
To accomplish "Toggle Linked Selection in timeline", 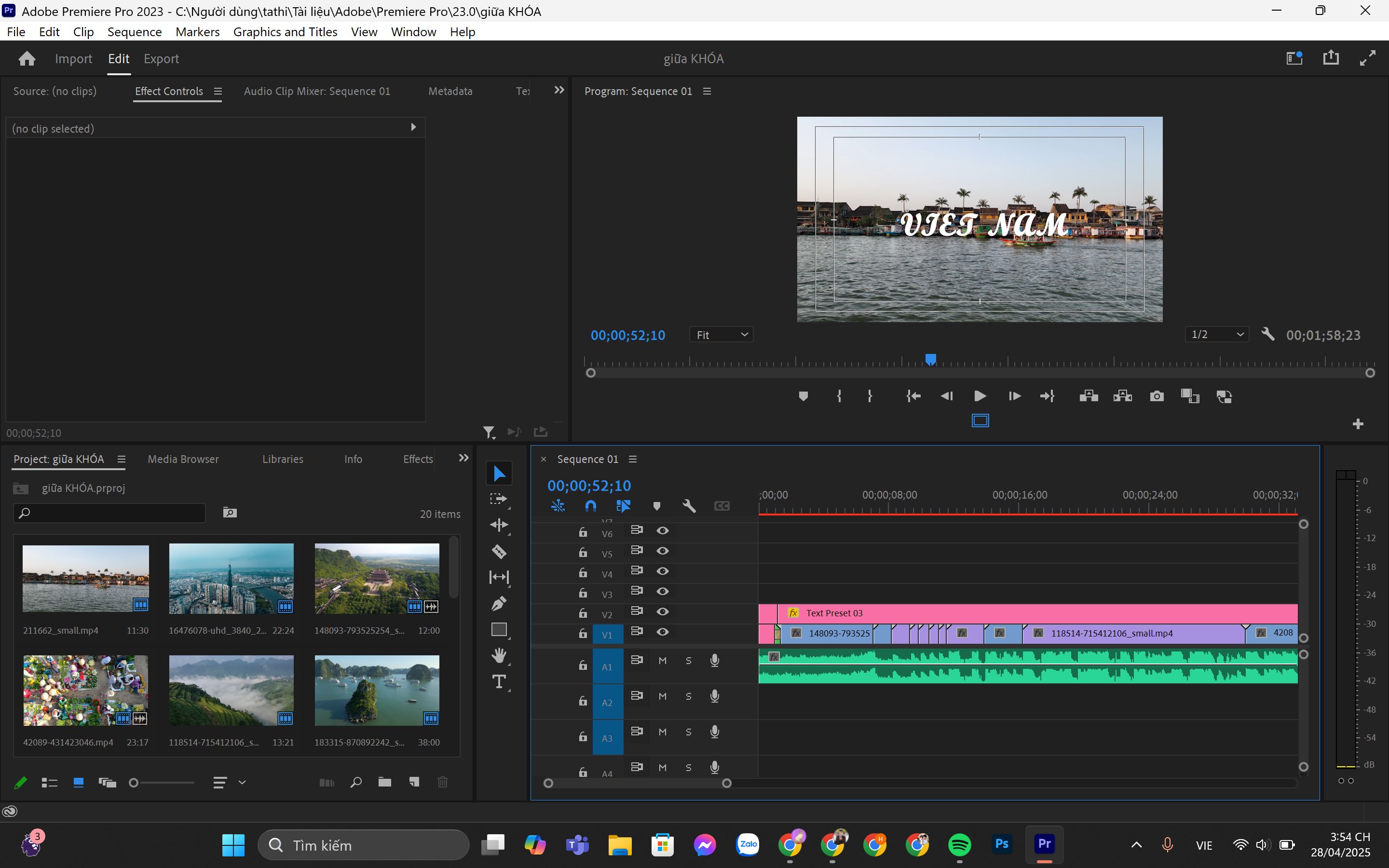I will coord(623,506).
